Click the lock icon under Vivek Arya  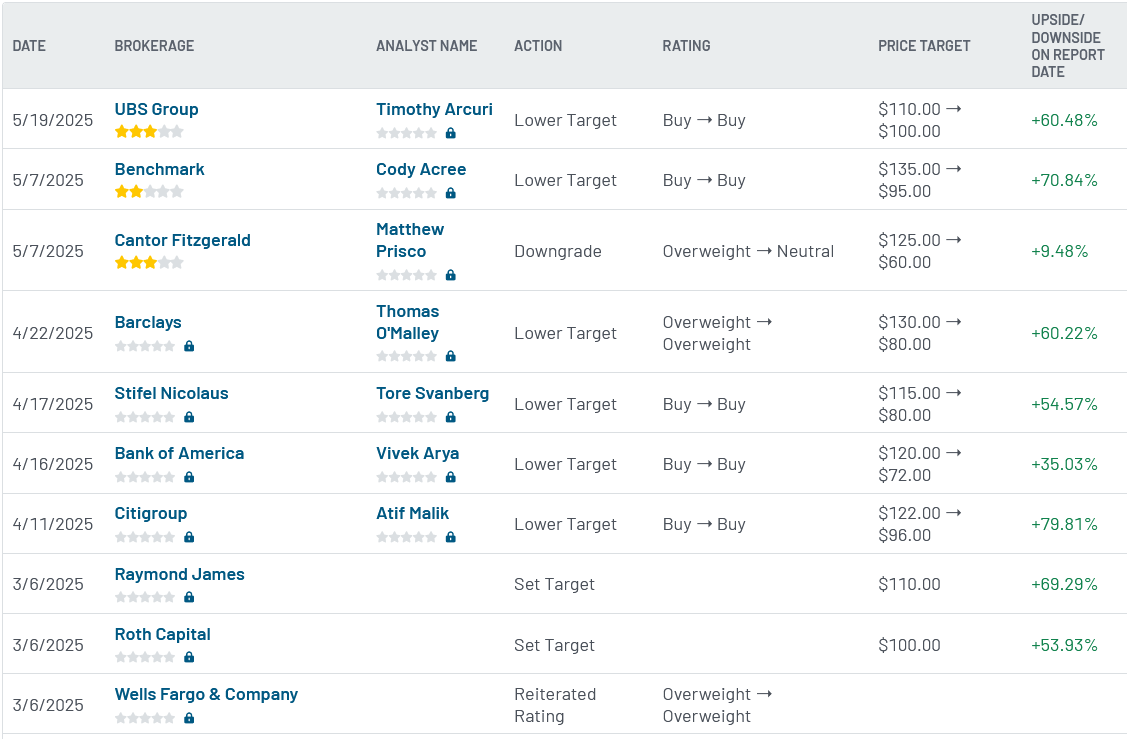(x=451, y=477)
